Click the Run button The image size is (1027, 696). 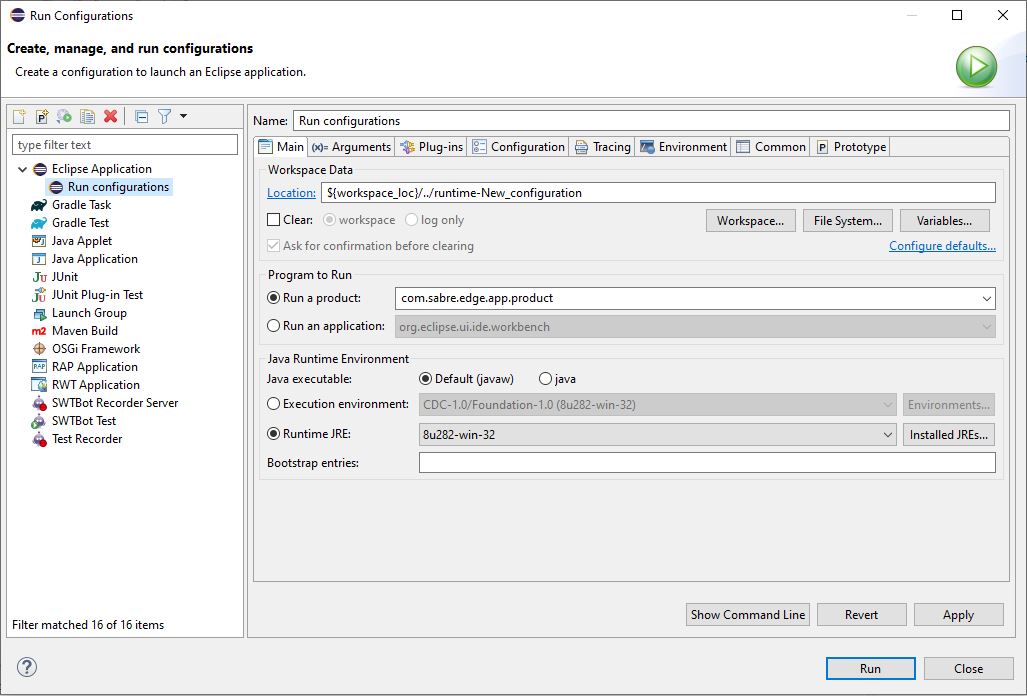click(870, 669)
